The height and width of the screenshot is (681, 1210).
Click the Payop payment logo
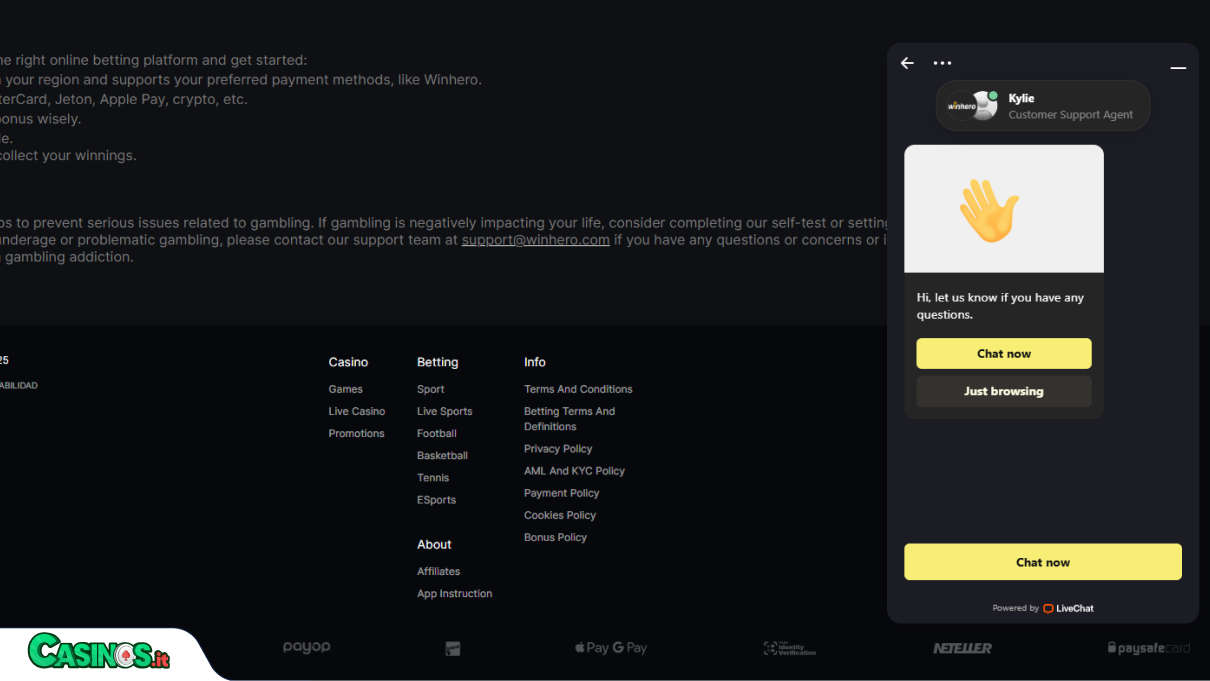click(306, 648)
